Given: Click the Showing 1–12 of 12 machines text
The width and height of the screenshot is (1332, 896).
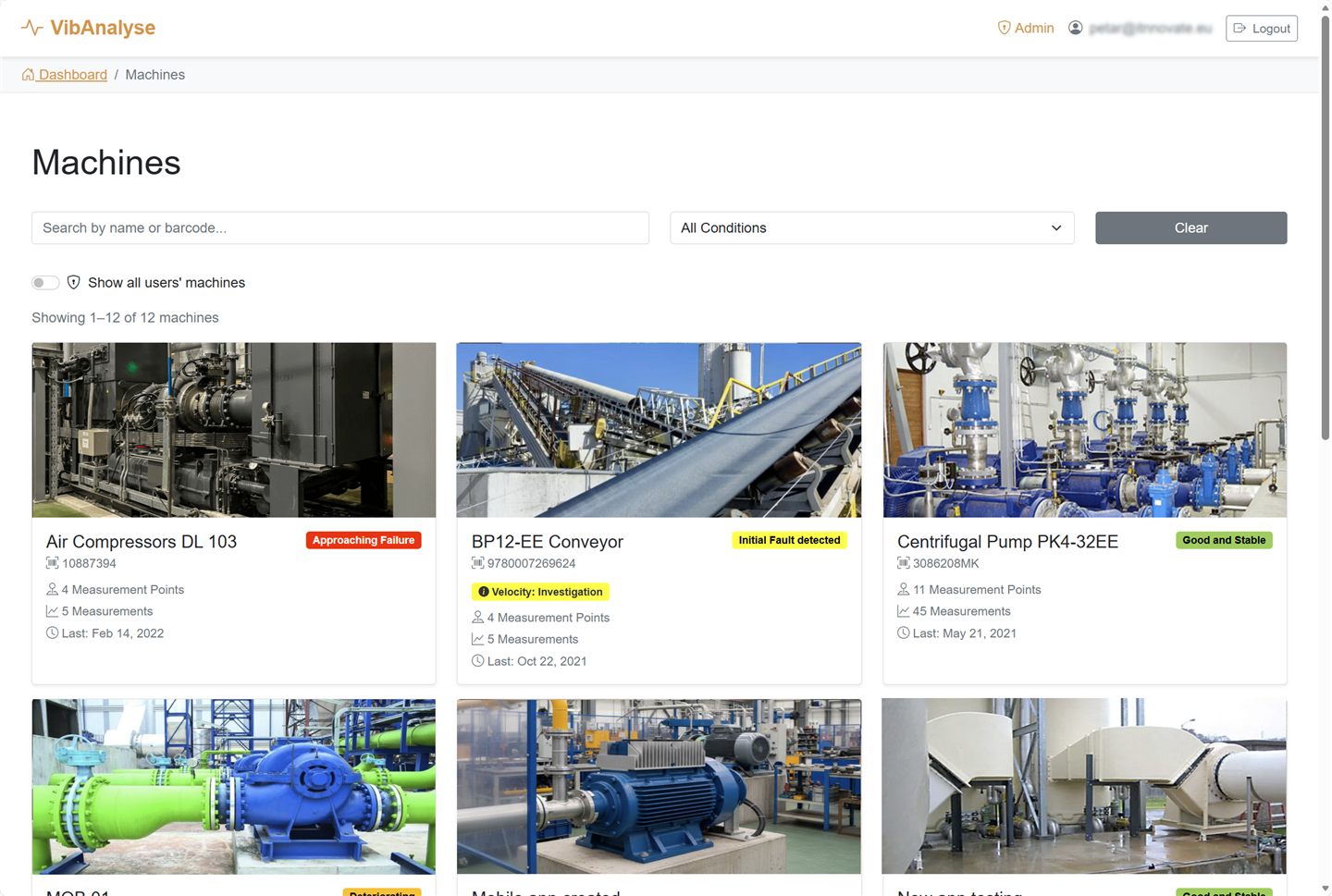Looking at the screenshot, I should [x=125, y=318].
